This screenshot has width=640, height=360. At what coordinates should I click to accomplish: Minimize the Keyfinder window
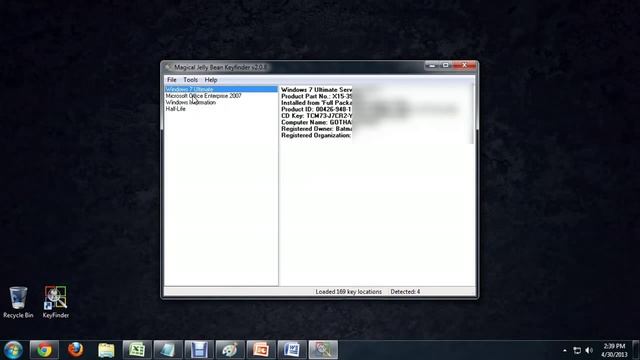point(431,65)
